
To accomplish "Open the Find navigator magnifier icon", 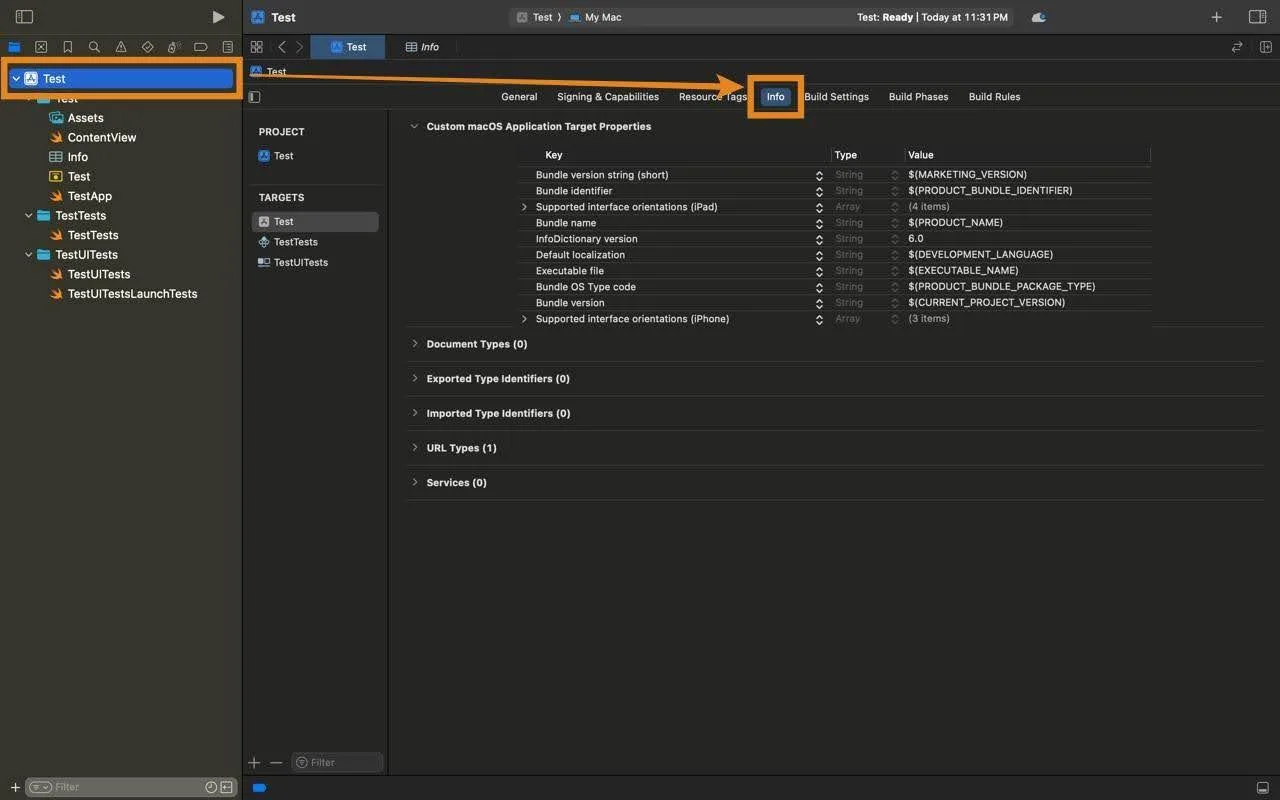I will click(94, 47).
